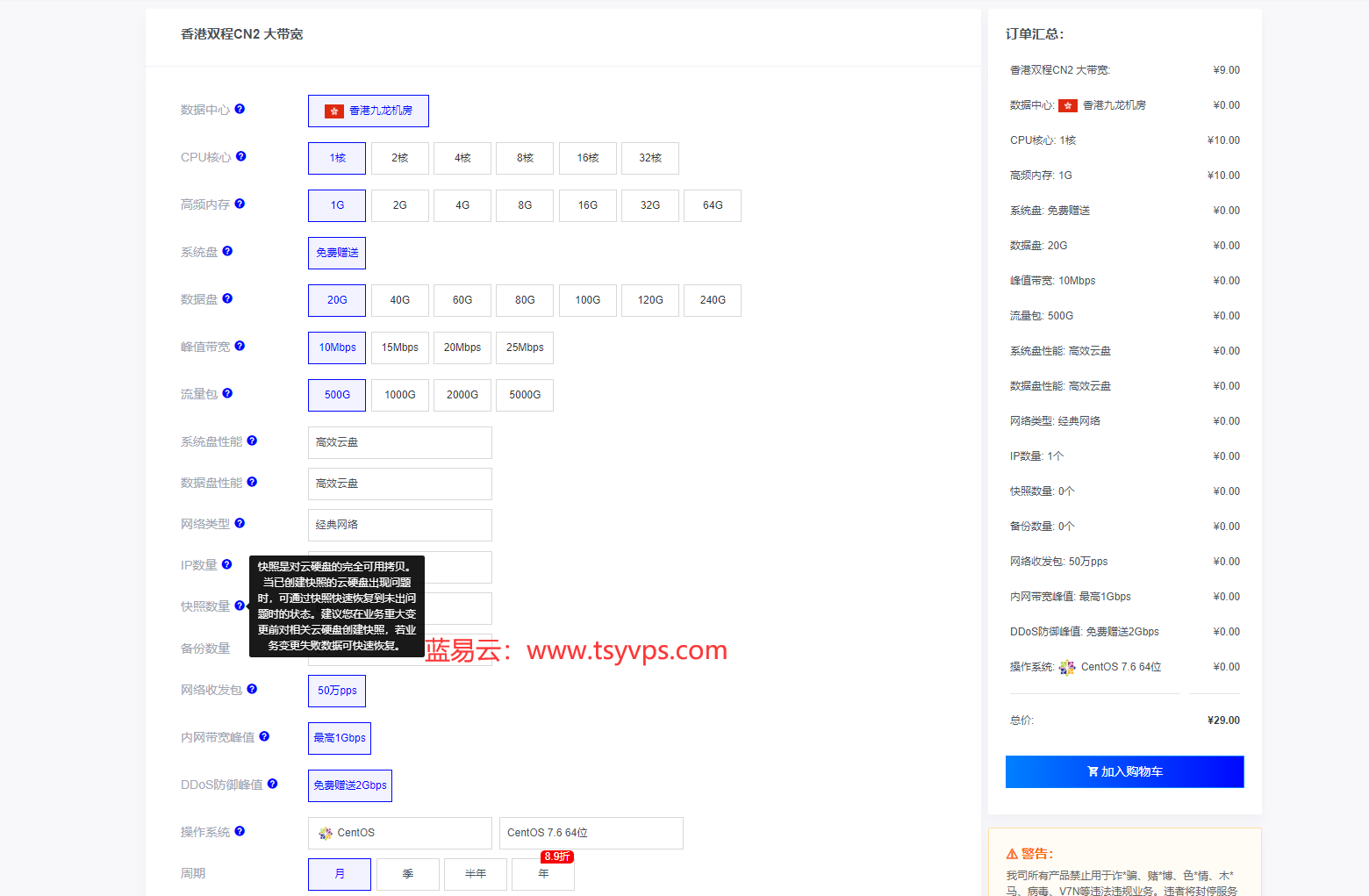This screenshot has height=896, width=1369.
Task: Click 加入购物车 button
Action: 1124,771
